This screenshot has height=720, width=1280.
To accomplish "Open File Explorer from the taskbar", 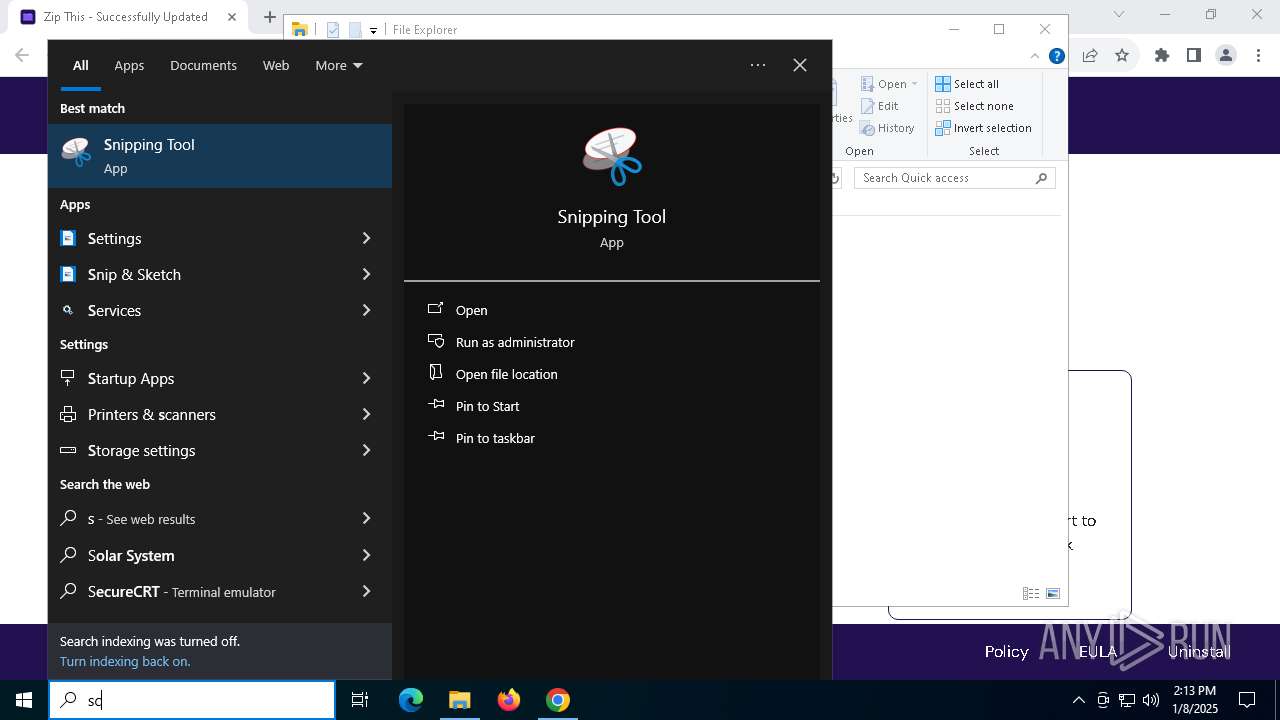I will (459, 700).
